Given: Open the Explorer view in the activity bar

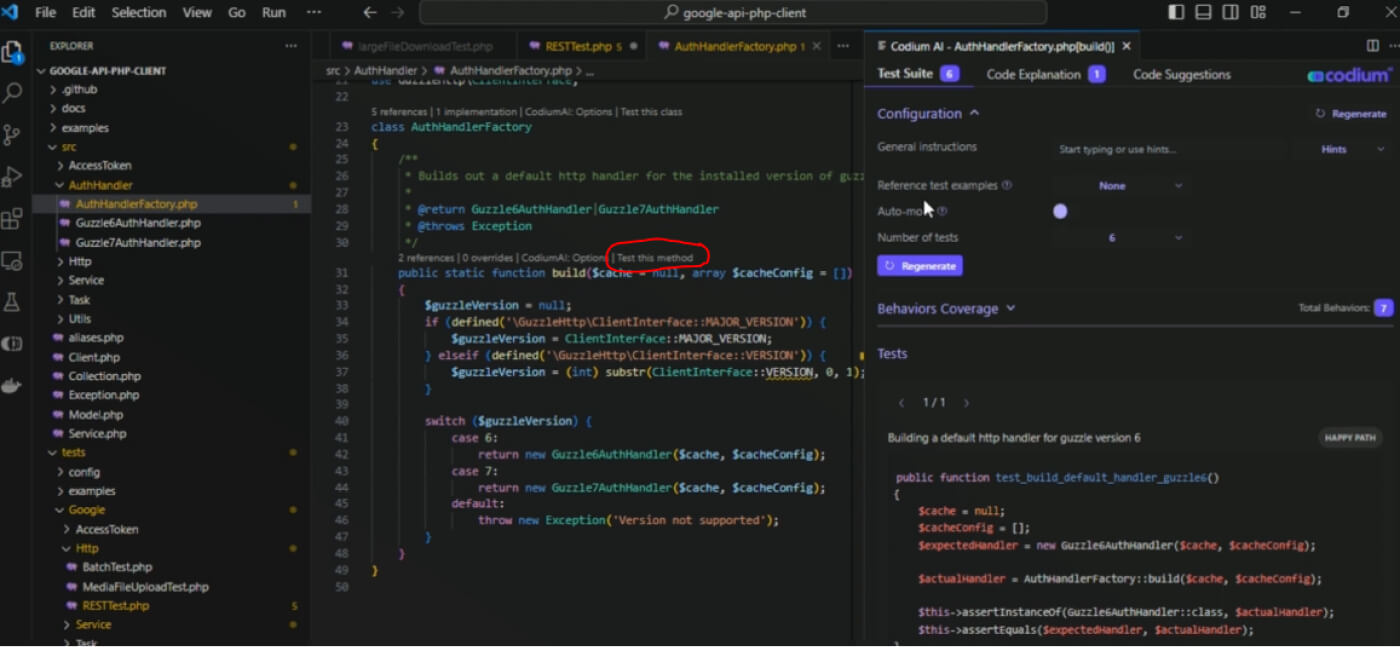Looking at the screenshot, I should (13, 53).
